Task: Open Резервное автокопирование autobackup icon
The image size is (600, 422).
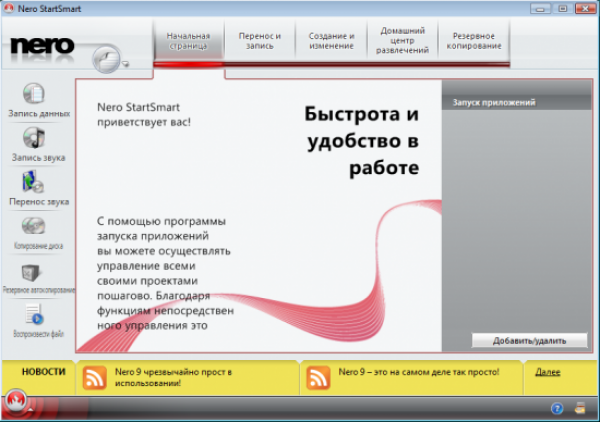Action: 33,272
